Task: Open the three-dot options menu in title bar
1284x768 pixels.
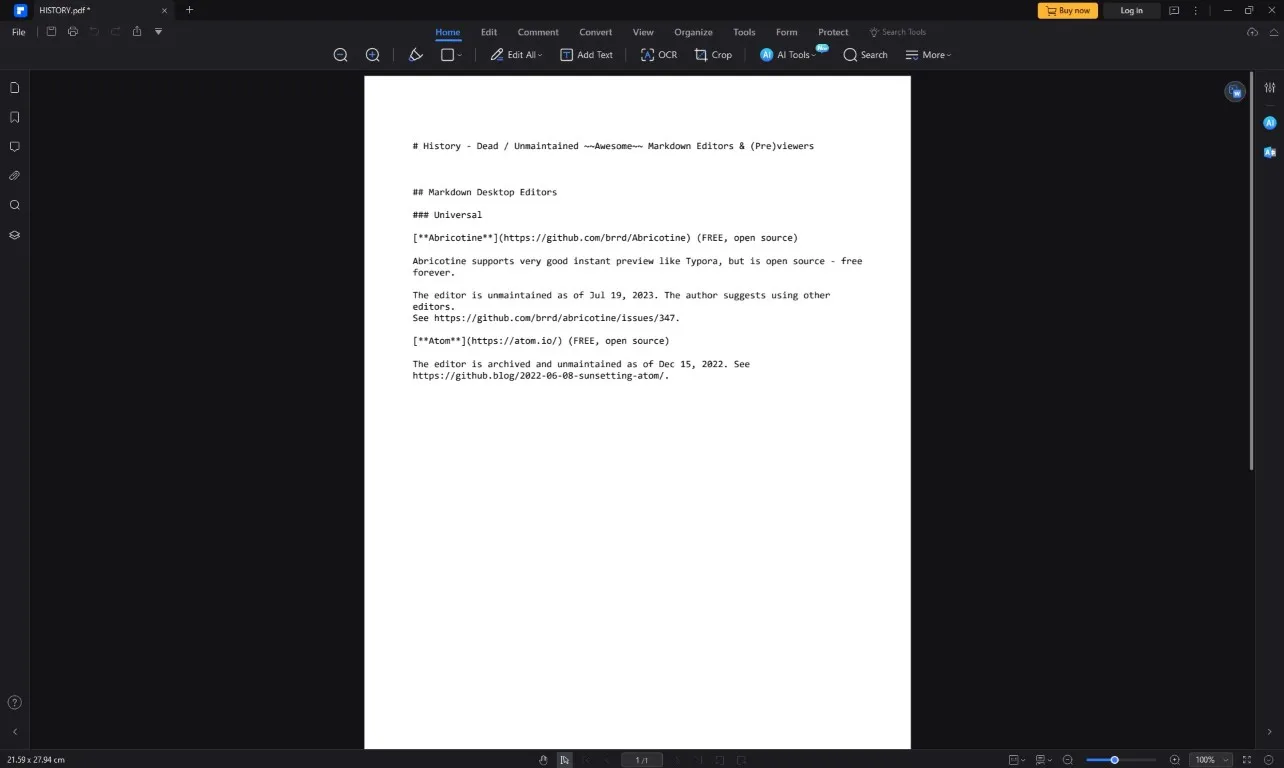Action: coord(1196,10)
